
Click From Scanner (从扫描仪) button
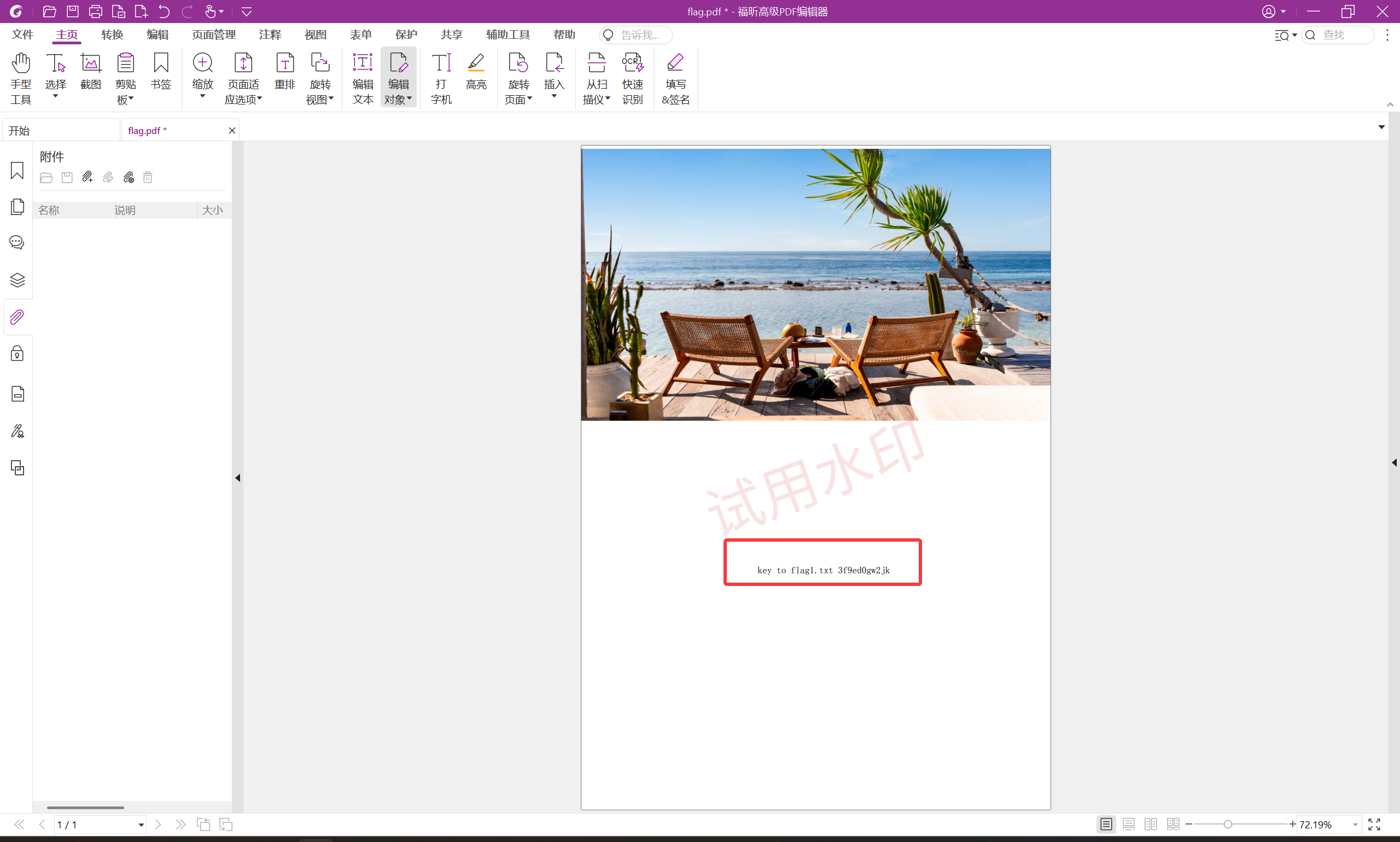click(x=597, y=78)
